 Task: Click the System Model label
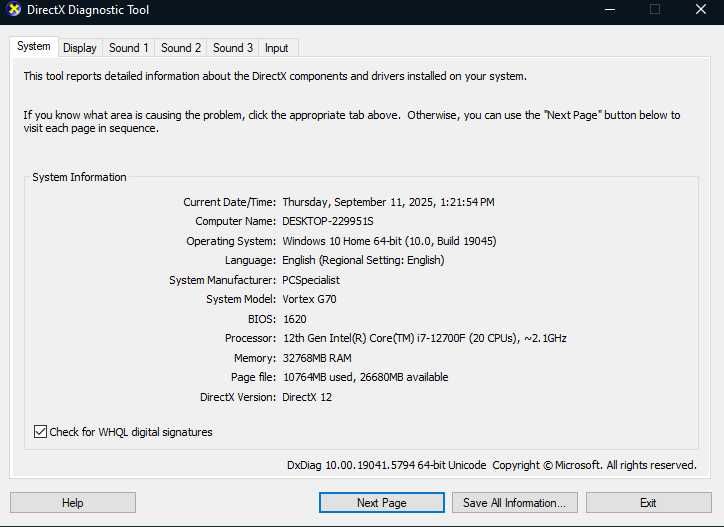point(241,299)
